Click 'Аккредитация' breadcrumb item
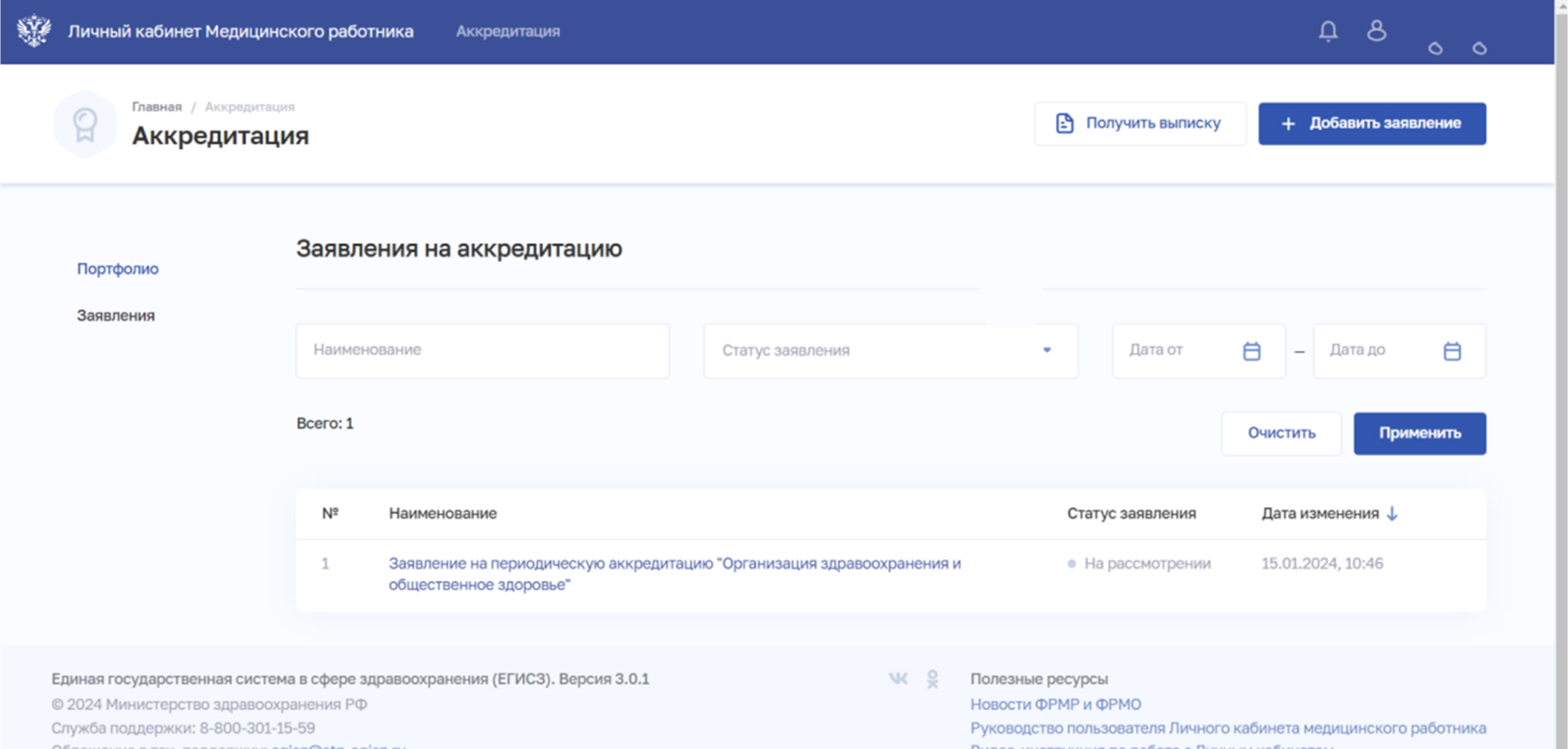Screen dimensions: 1568x749 tap(250, 106)
